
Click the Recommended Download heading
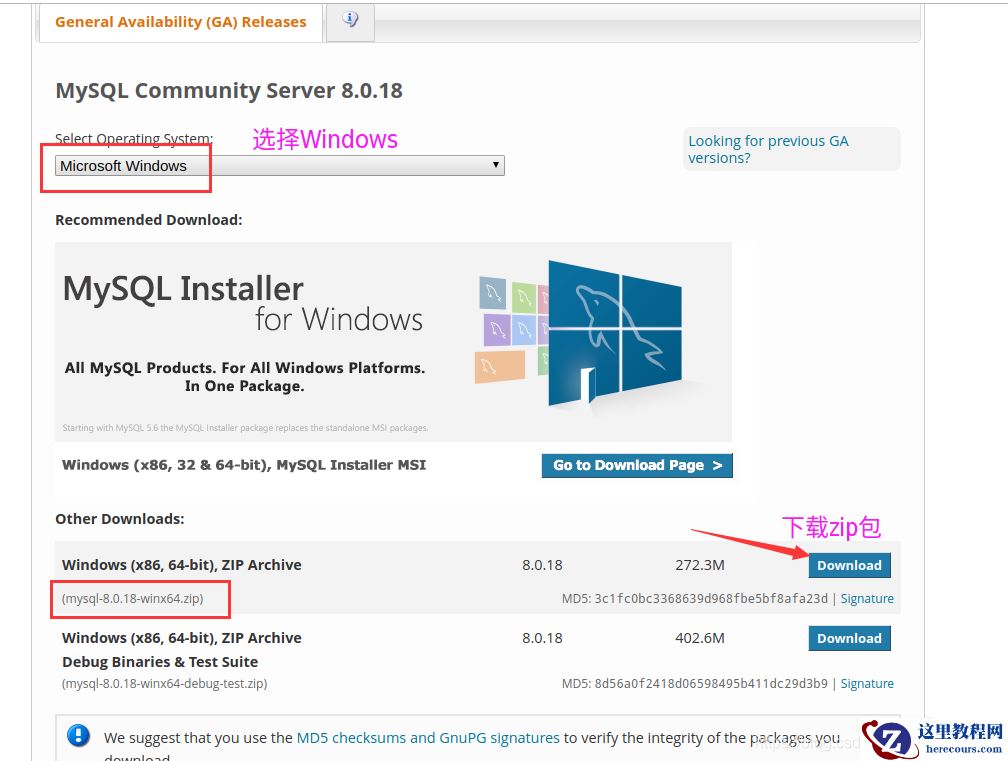tap(148, 220)
